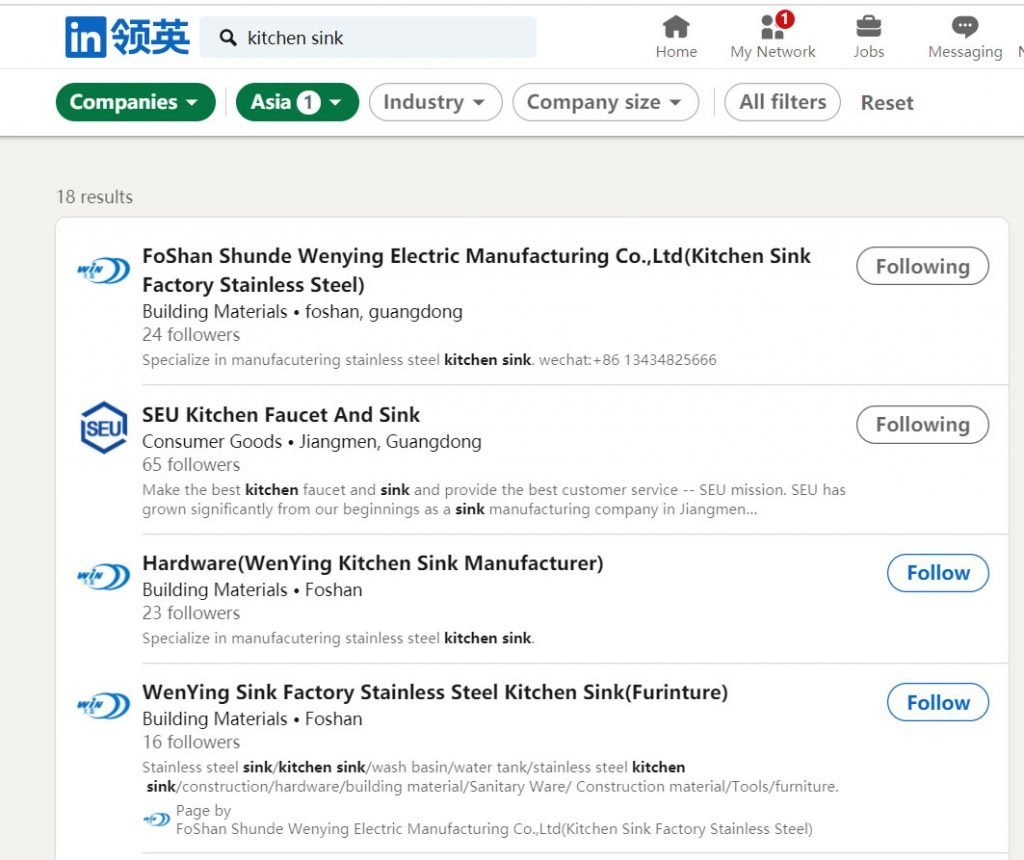The image size is (1024, 860).
Task: Open WenYing Sink Factory Stainless Steel title
Action: [x=435, y=692]
